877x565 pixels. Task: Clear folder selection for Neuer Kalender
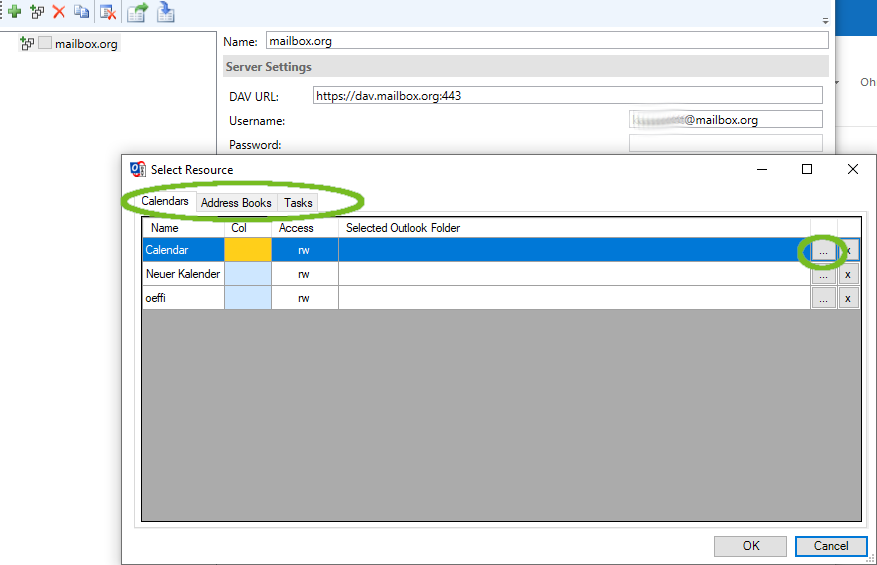tap(848, 275)
